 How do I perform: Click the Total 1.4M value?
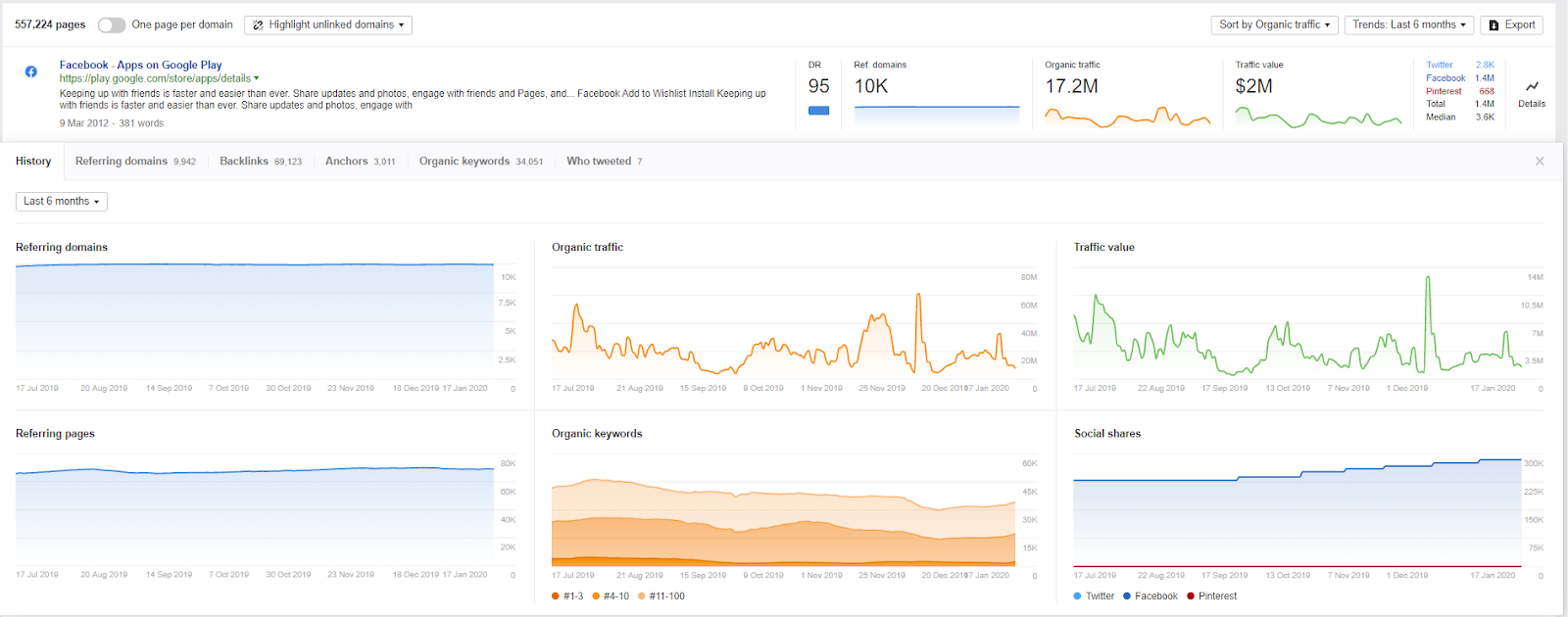(1485, 104)
